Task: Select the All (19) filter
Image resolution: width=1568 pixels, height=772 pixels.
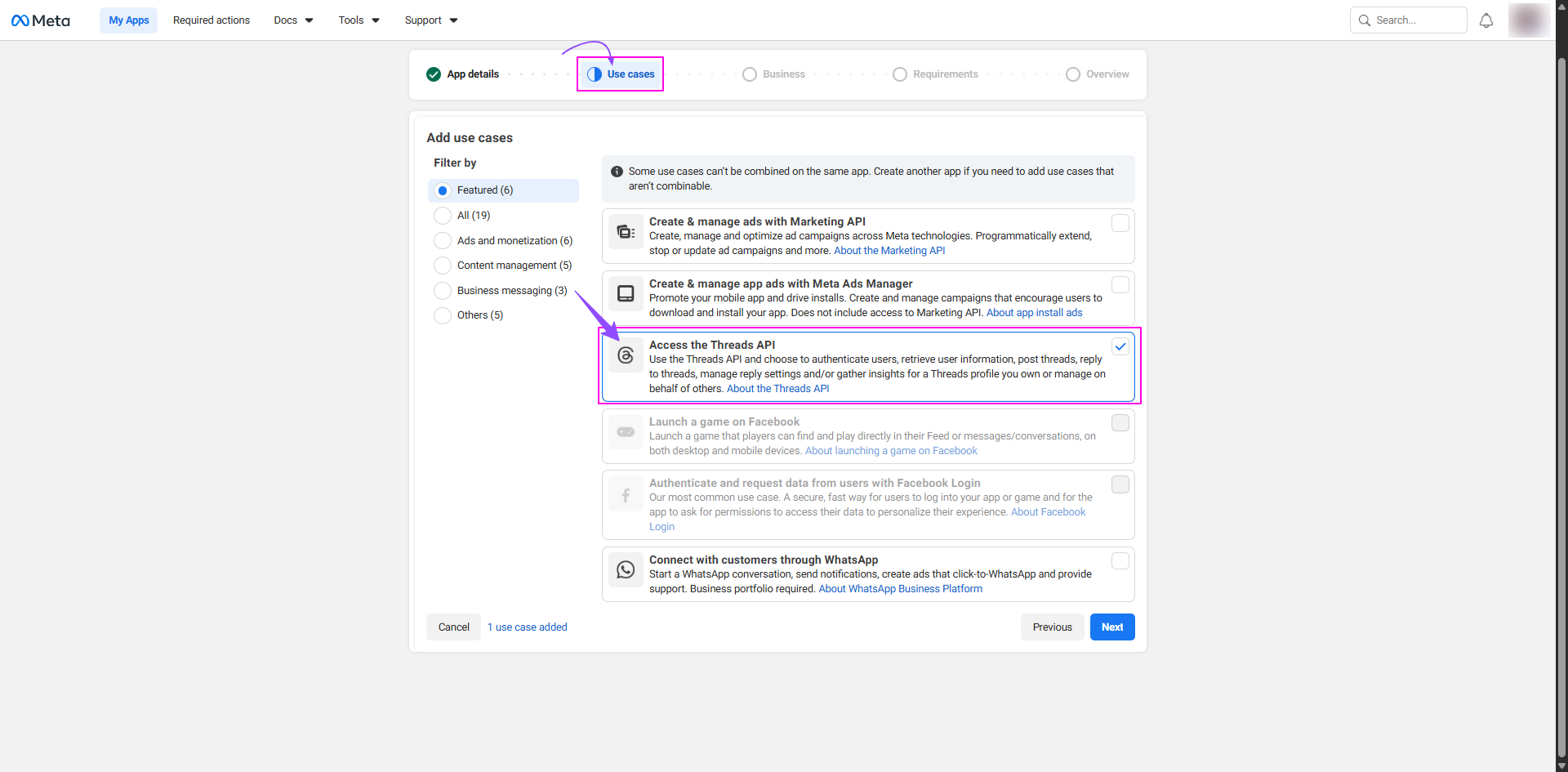Action: point(443,216)
